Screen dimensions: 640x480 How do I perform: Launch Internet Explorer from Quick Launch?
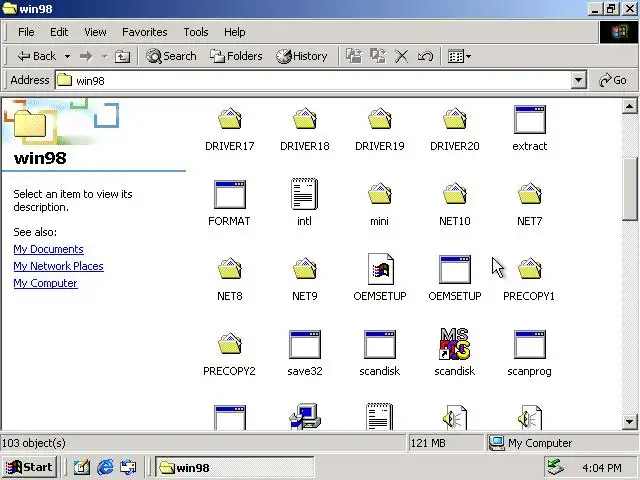click(105, 467)
